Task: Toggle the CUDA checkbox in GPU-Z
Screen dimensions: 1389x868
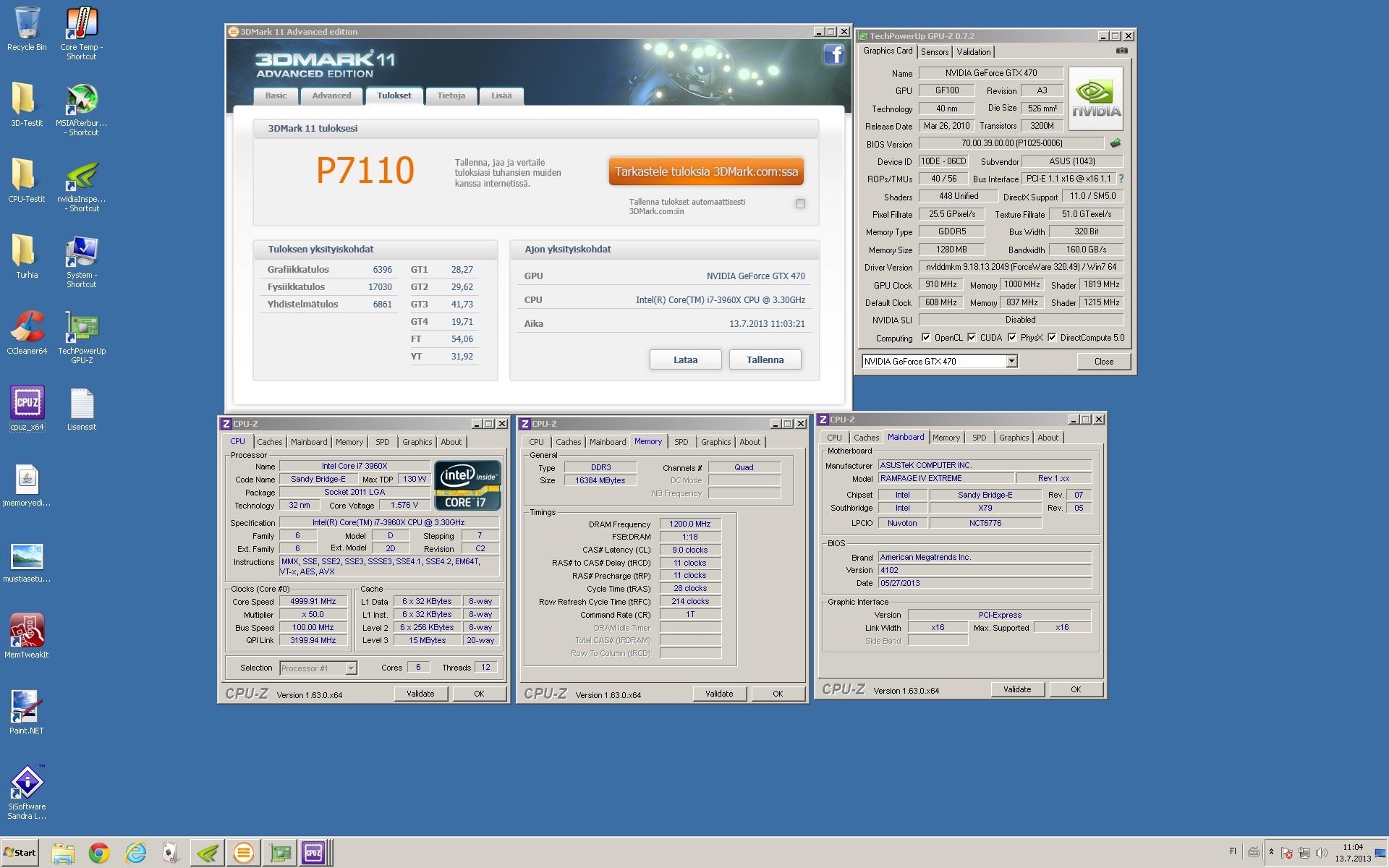Action: (x=972, y=337)
